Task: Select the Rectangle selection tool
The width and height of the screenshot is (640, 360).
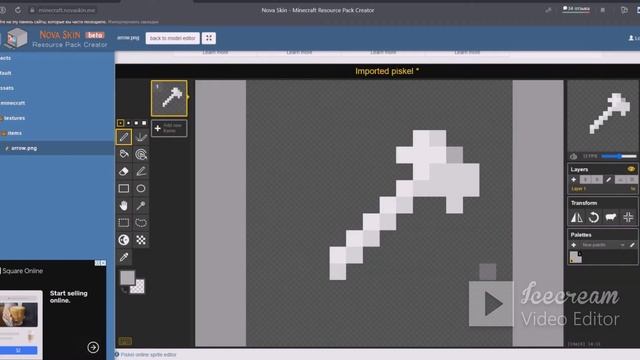Action: click(x=124, y=223)
